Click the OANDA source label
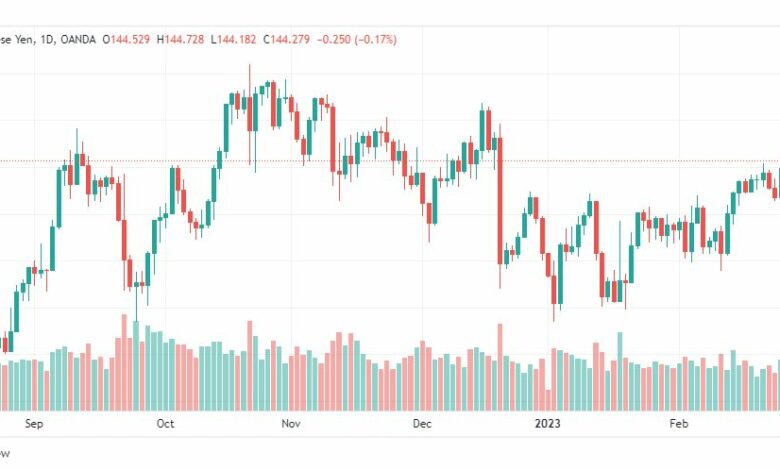The width and height of the screenshot is (780, 470). [78, 39]
